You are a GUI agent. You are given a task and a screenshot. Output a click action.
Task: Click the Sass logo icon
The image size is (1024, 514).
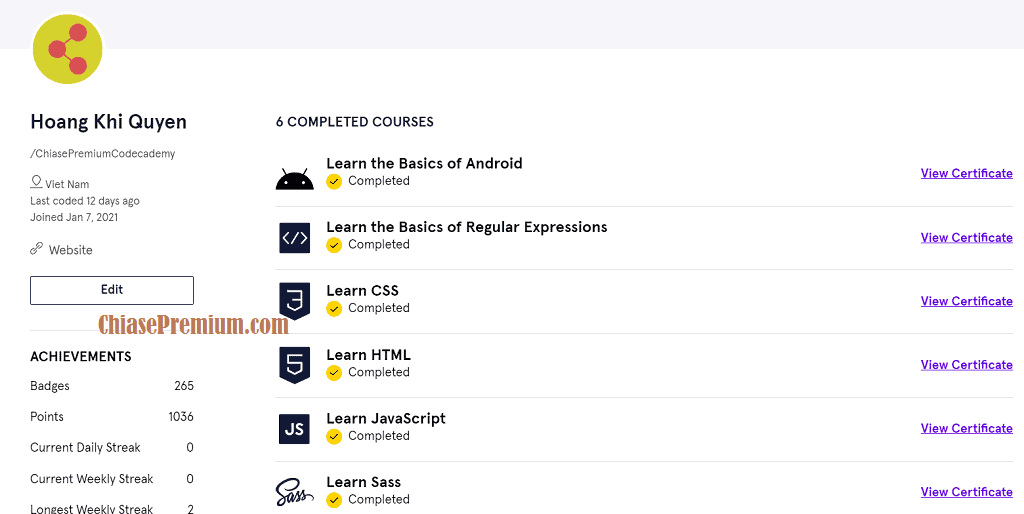294,492
